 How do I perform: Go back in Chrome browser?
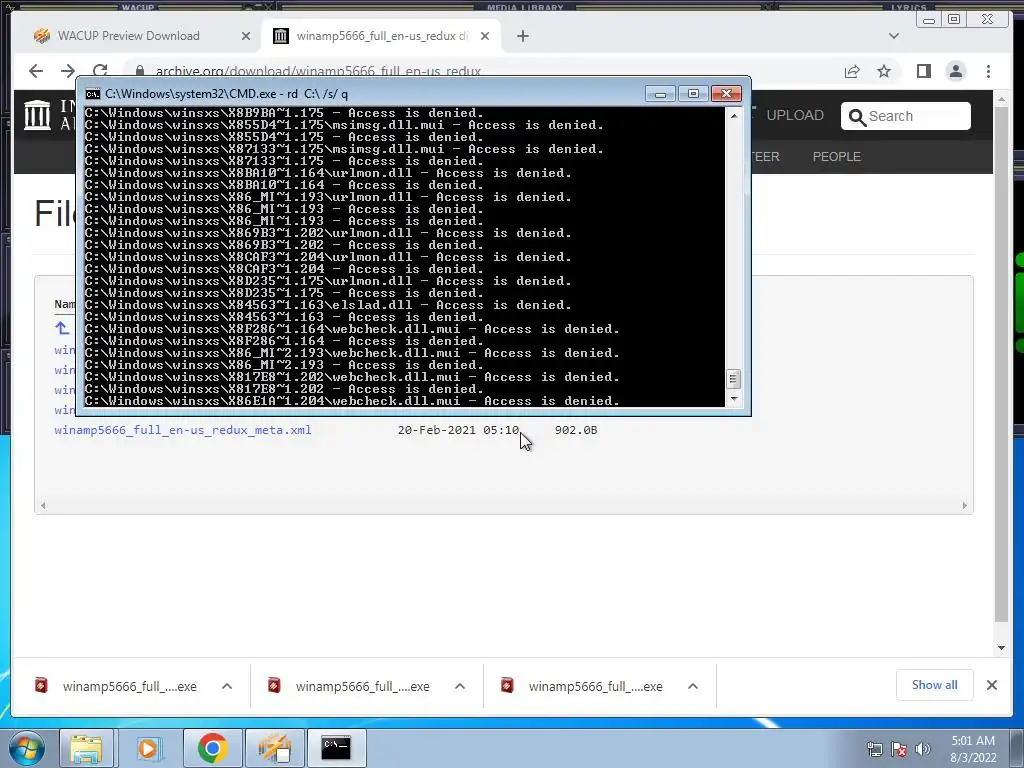pos(36,71)
